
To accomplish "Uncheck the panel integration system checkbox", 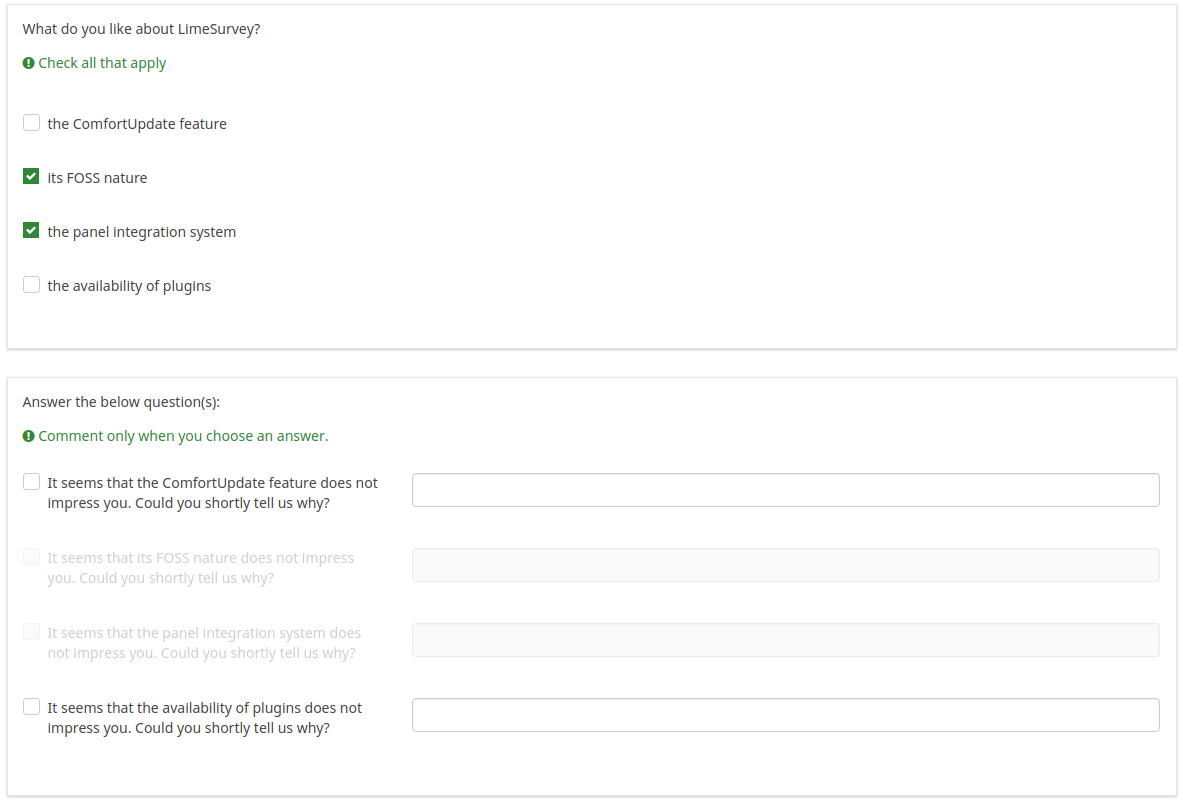I will (32, 231).
